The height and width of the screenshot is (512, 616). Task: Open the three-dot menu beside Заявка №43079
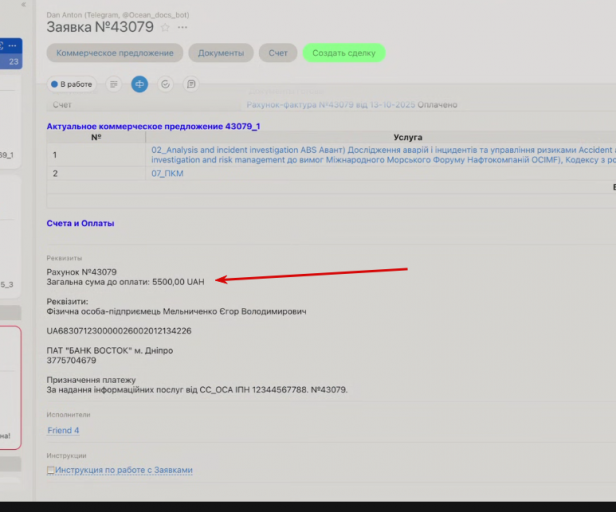point(182,28)
